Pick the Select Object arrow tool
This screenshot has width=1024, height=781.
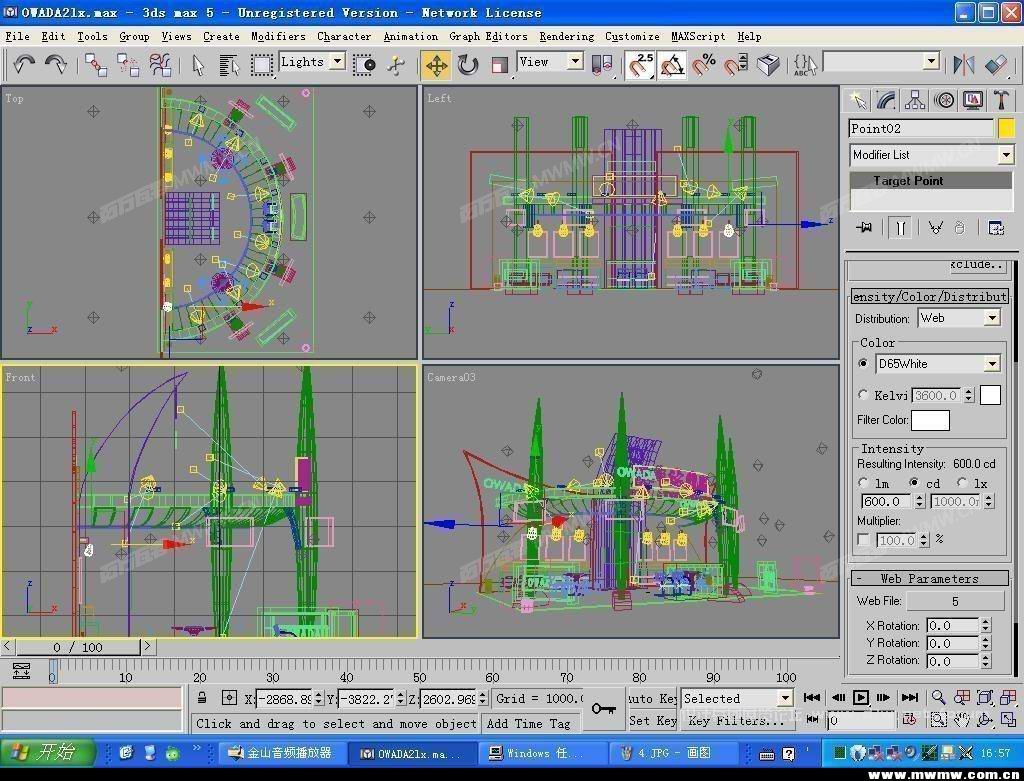pos(198,65)
